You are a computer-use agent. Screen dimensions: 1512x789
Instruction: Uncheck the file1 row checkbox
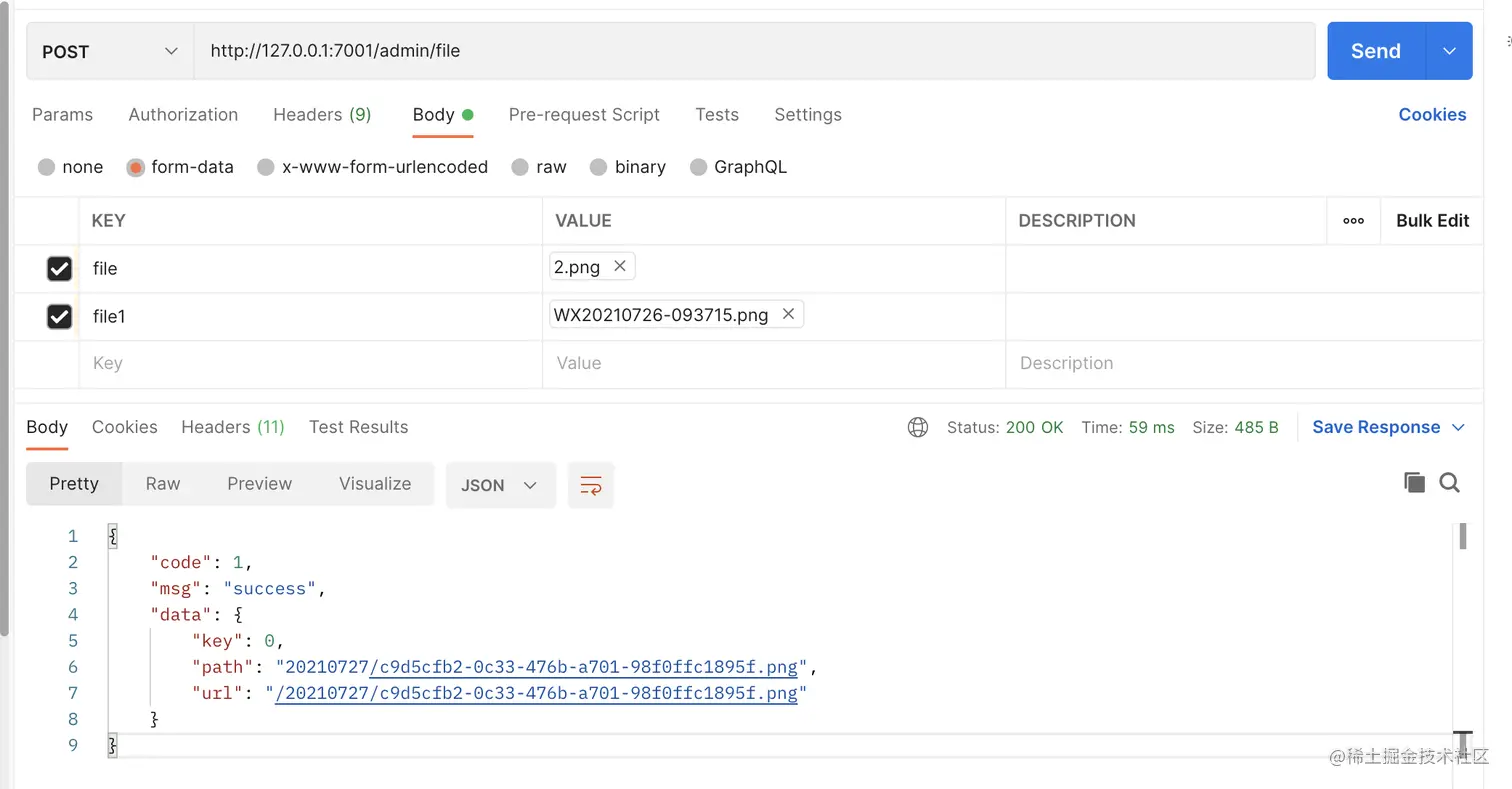(59, 316)
